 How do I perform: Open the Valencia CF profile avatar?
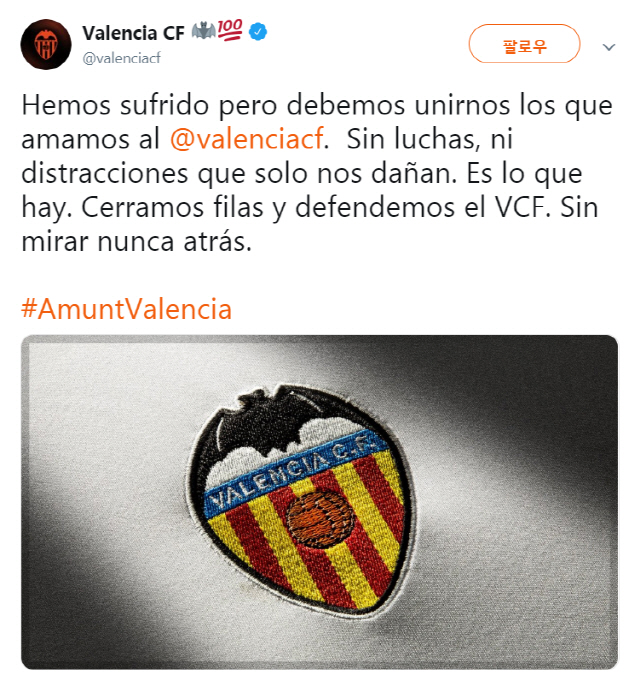click(x=46, y=44)
